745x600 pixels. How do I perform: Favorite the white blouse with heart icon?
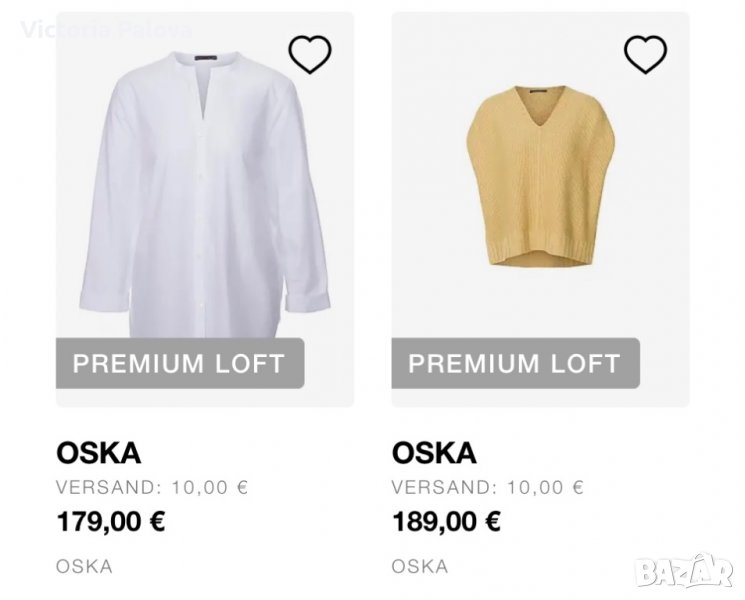click(309, 54)
